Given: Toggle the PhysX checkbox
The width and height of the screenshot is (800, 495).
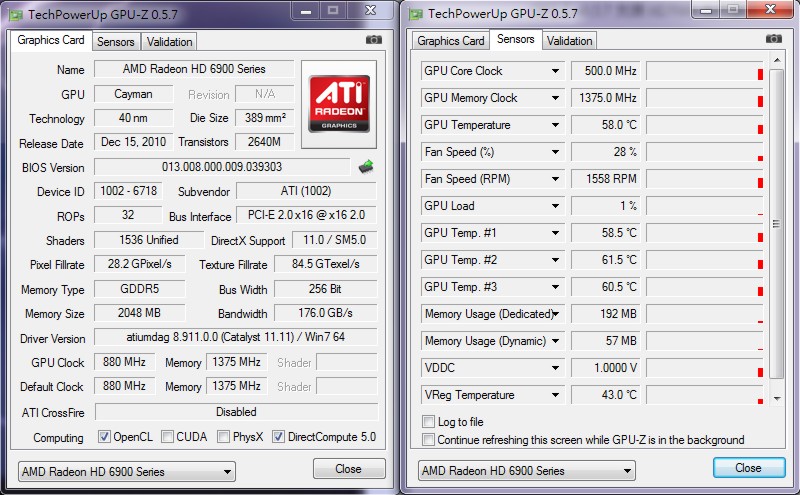Looking at the screenshot, I should pyautogui.click(x=223, y=437).
